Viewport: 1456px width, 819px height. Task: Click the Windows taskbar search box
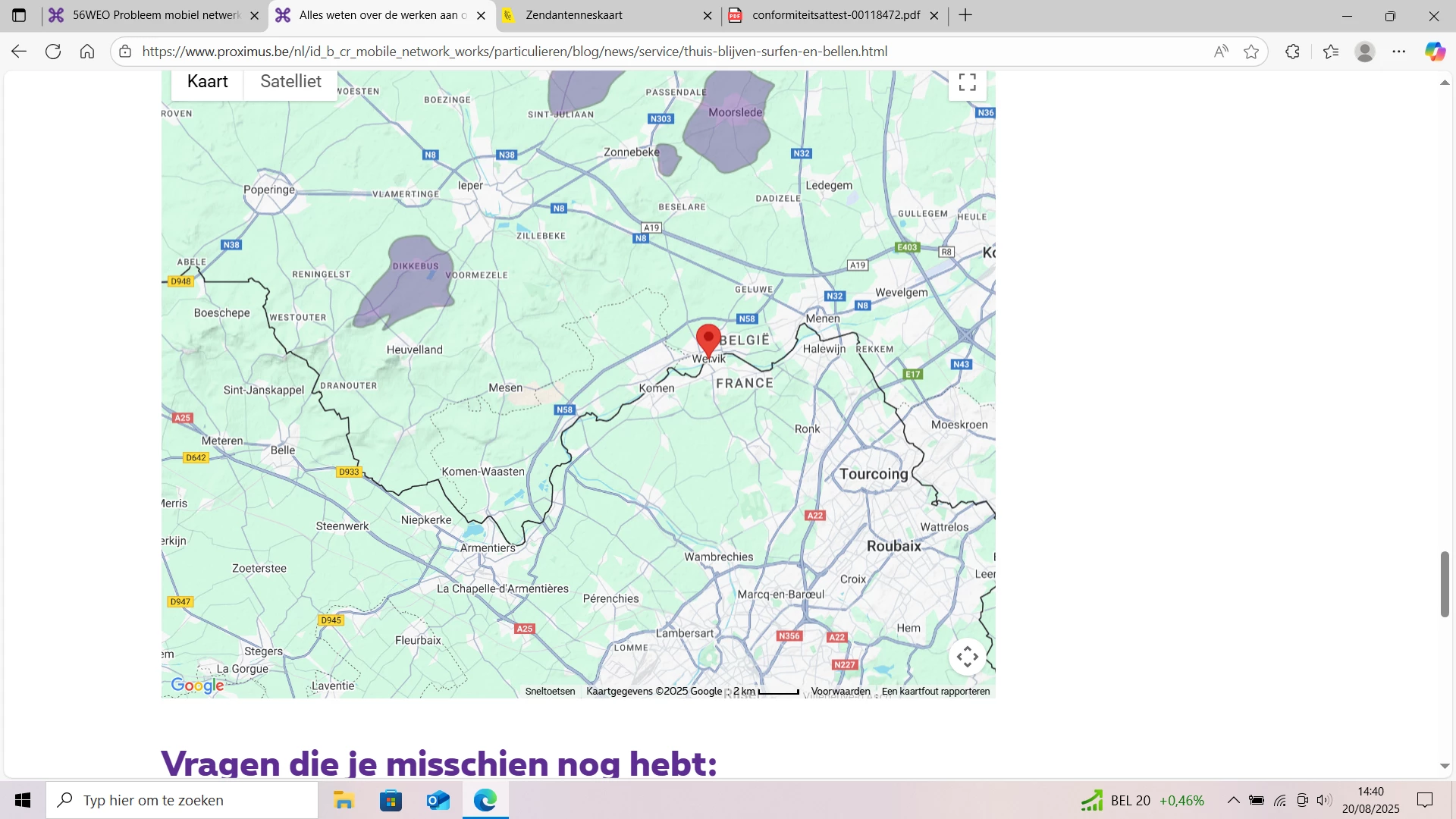click(x=182, y=800)
